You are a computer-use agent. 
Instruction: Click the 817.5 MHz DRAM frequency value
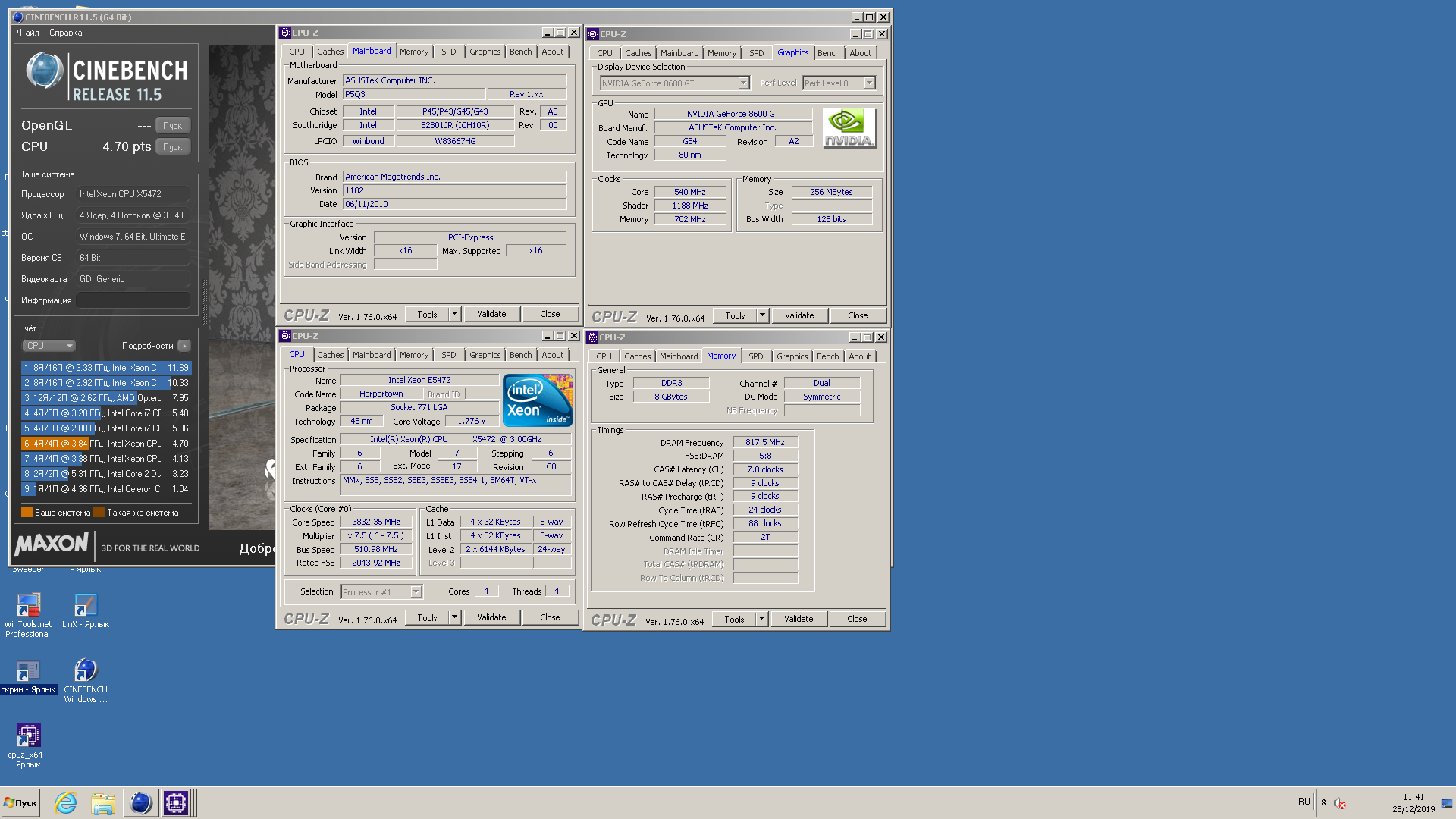pos(765,442)
